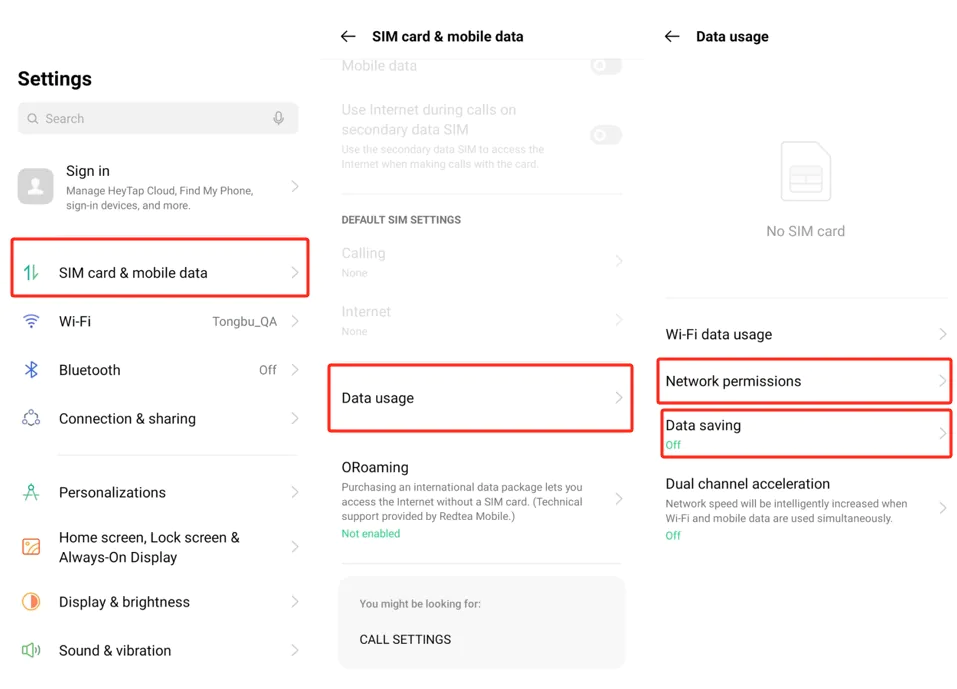Select Data usage option

pos(480,398)
